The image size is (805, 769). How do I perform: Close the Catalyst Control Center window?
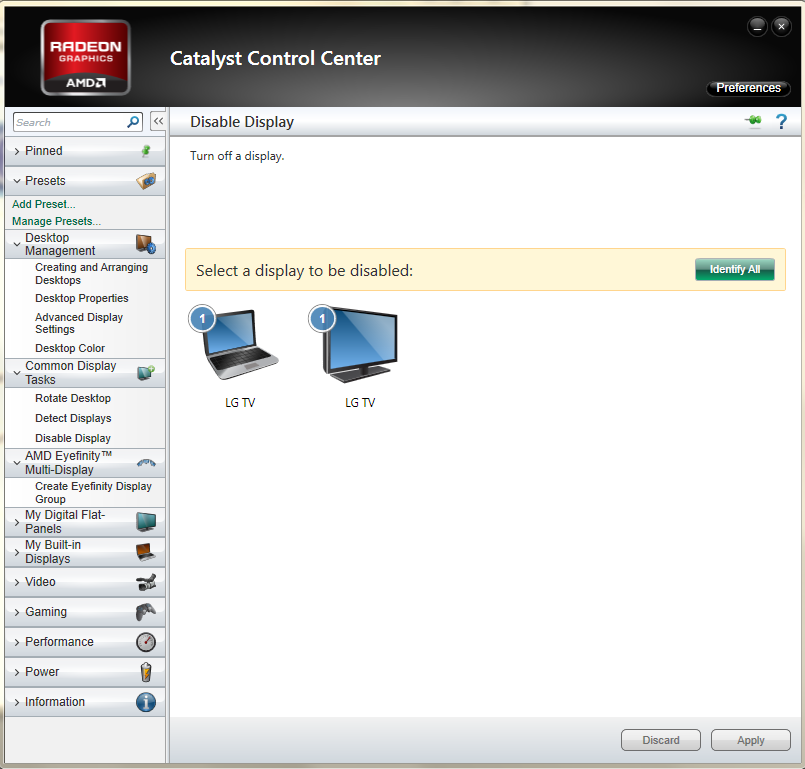point(781,27)
